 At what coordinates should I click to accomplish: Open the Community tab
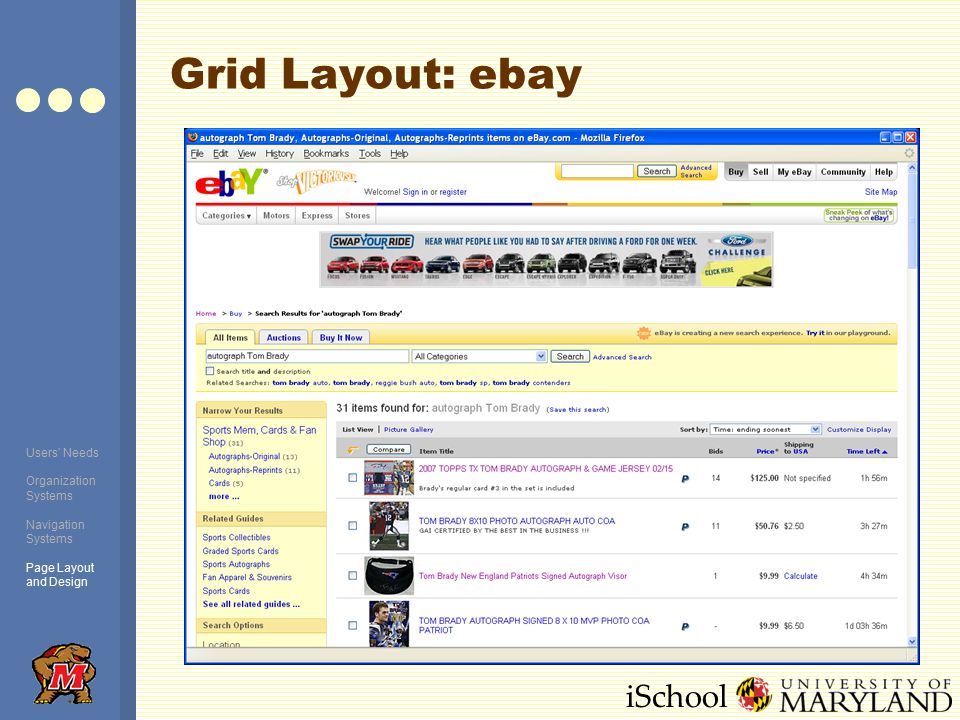tap(843, 172)
